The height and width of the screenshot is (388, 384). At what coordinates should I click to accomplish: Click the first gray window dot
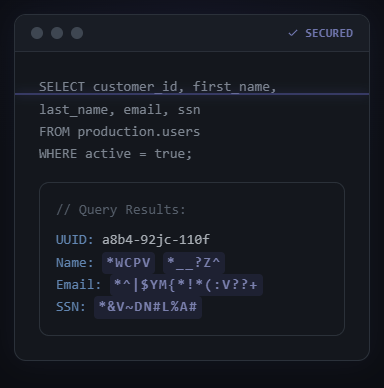click(37, 33)
